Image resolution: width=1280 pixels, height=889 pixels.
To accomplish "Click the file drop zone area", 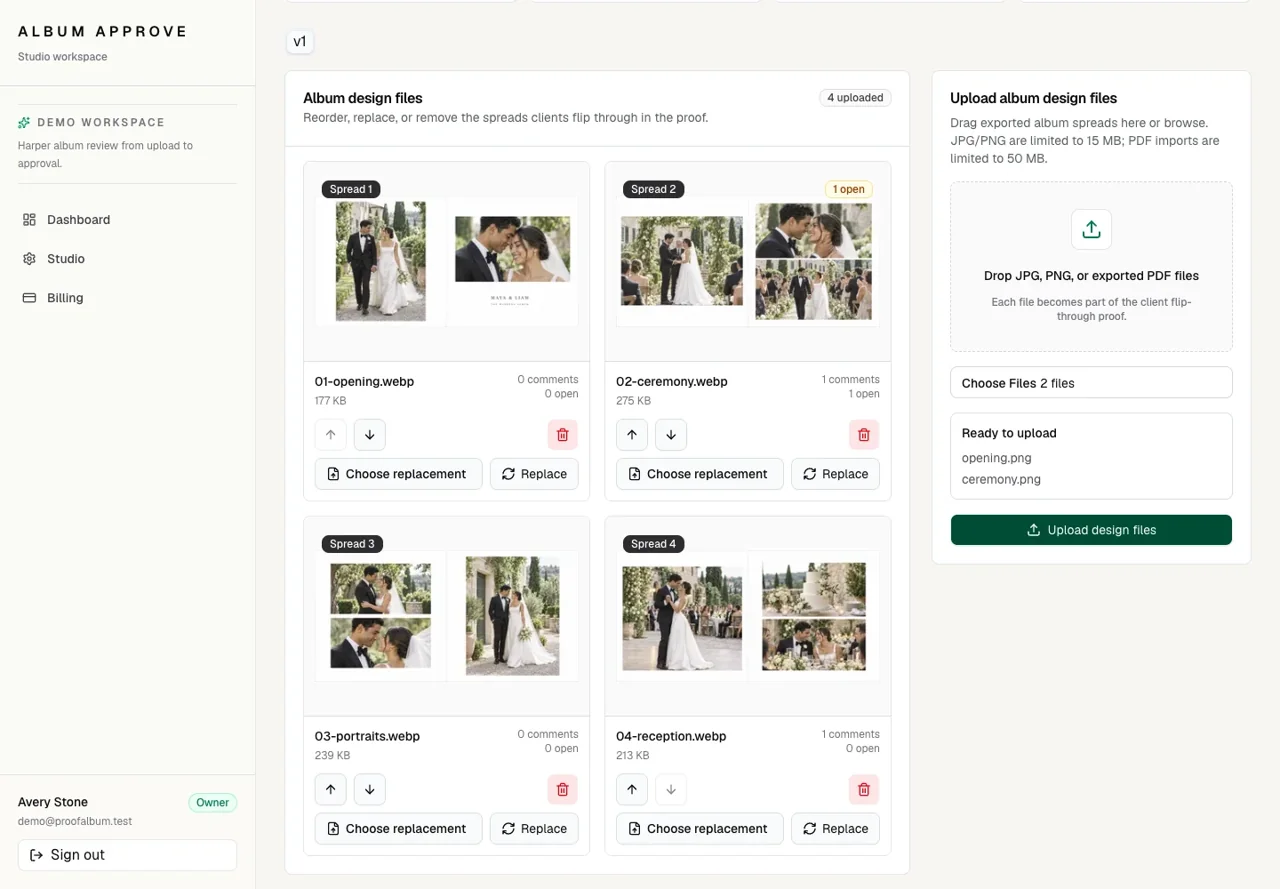I will (x=1091, y=266).
